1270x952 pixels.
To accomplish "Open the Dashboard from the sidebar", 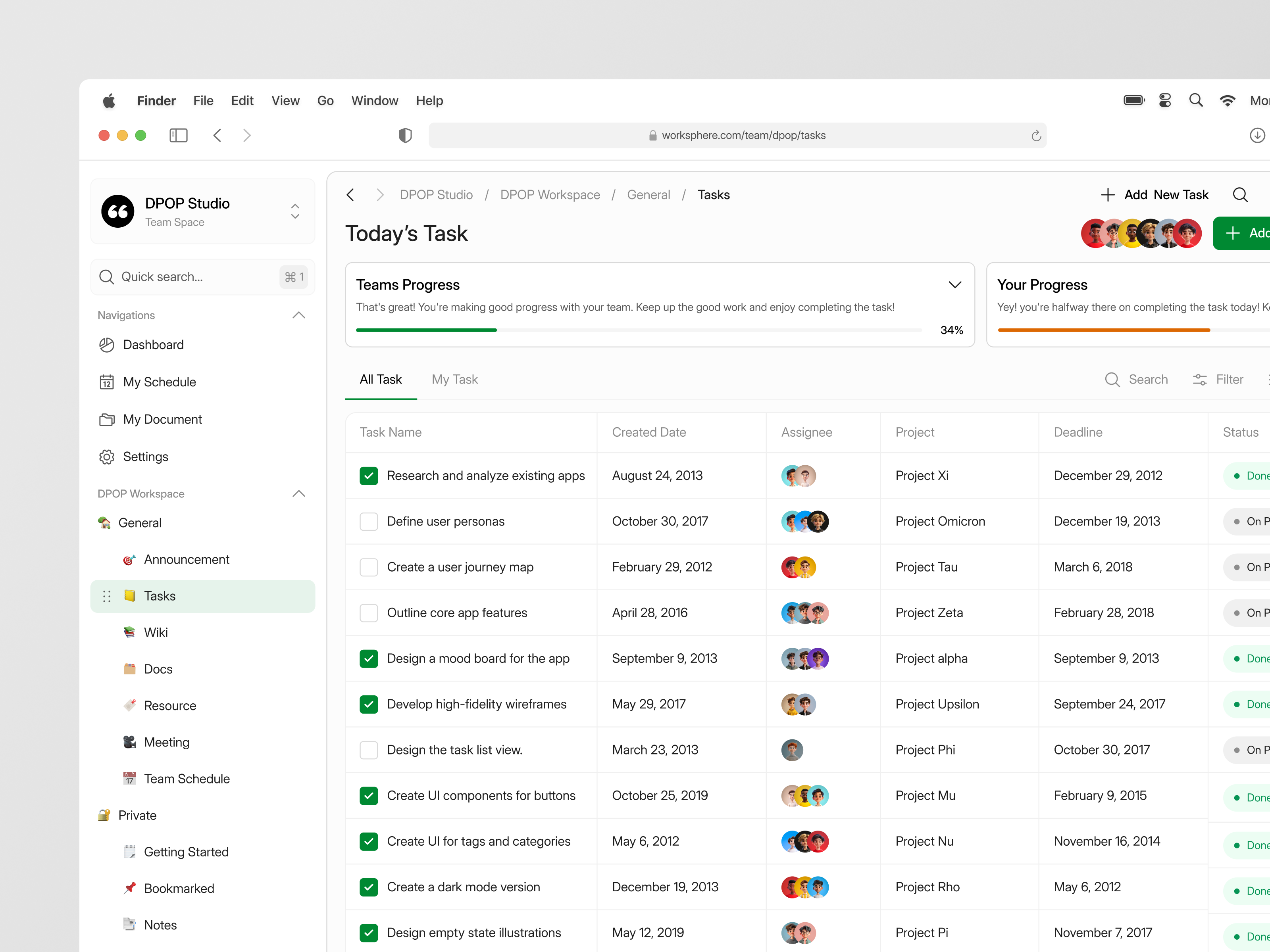I will pos(153,345).
